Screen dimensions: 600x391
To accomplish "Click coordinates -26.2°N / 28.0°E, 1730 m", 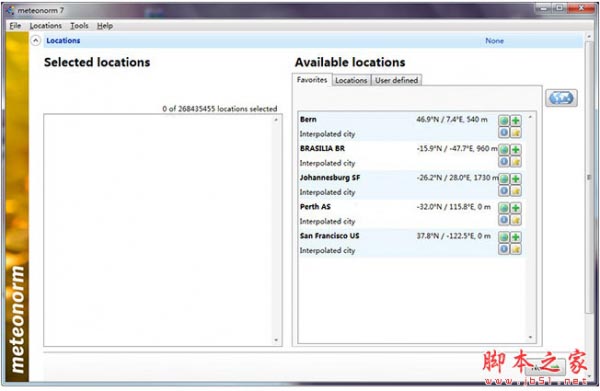I will pyautogui.click(x=457, y=178).
